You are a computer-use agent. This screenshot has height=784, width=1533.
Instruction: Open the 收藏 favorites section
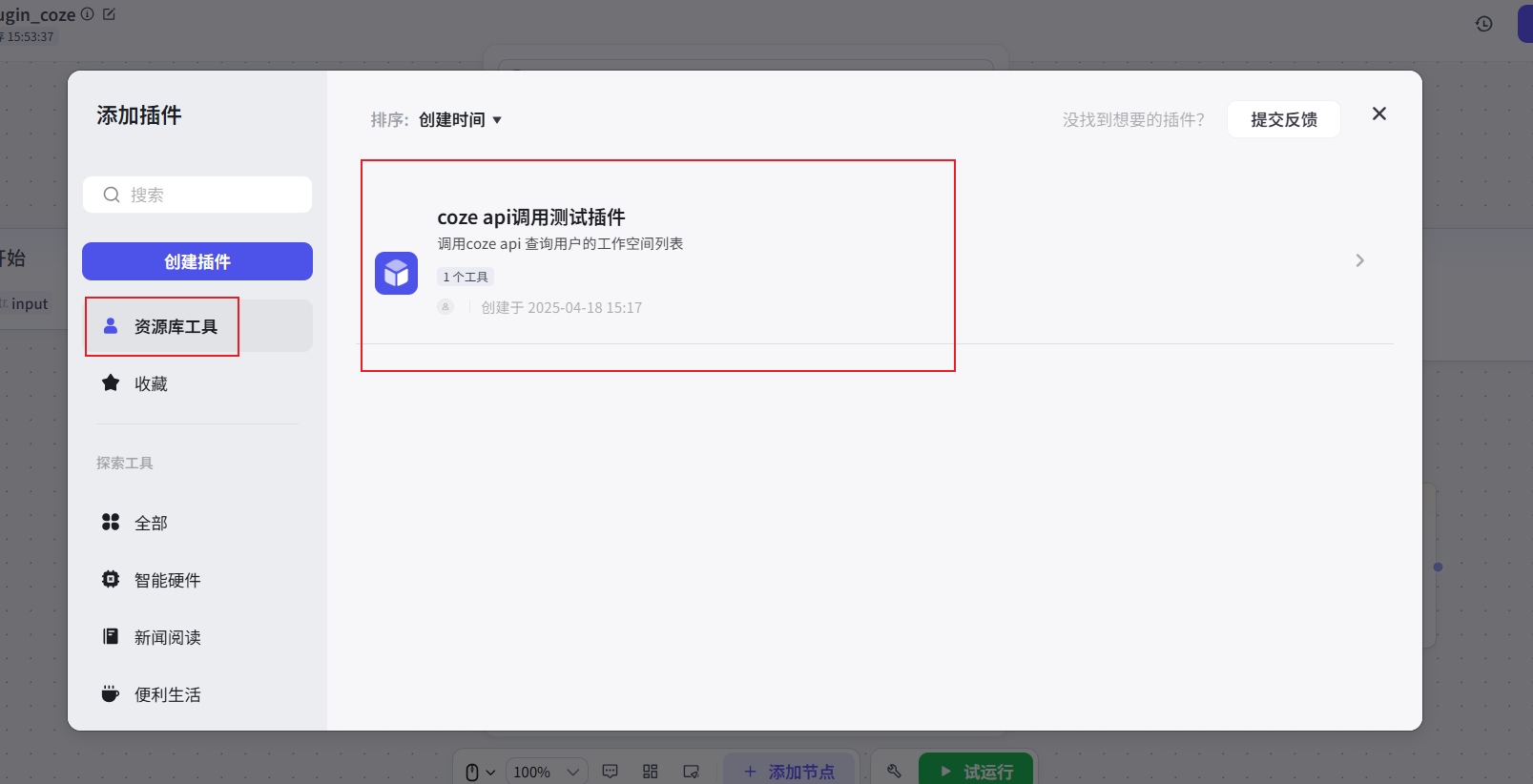(x=197, y=383)
